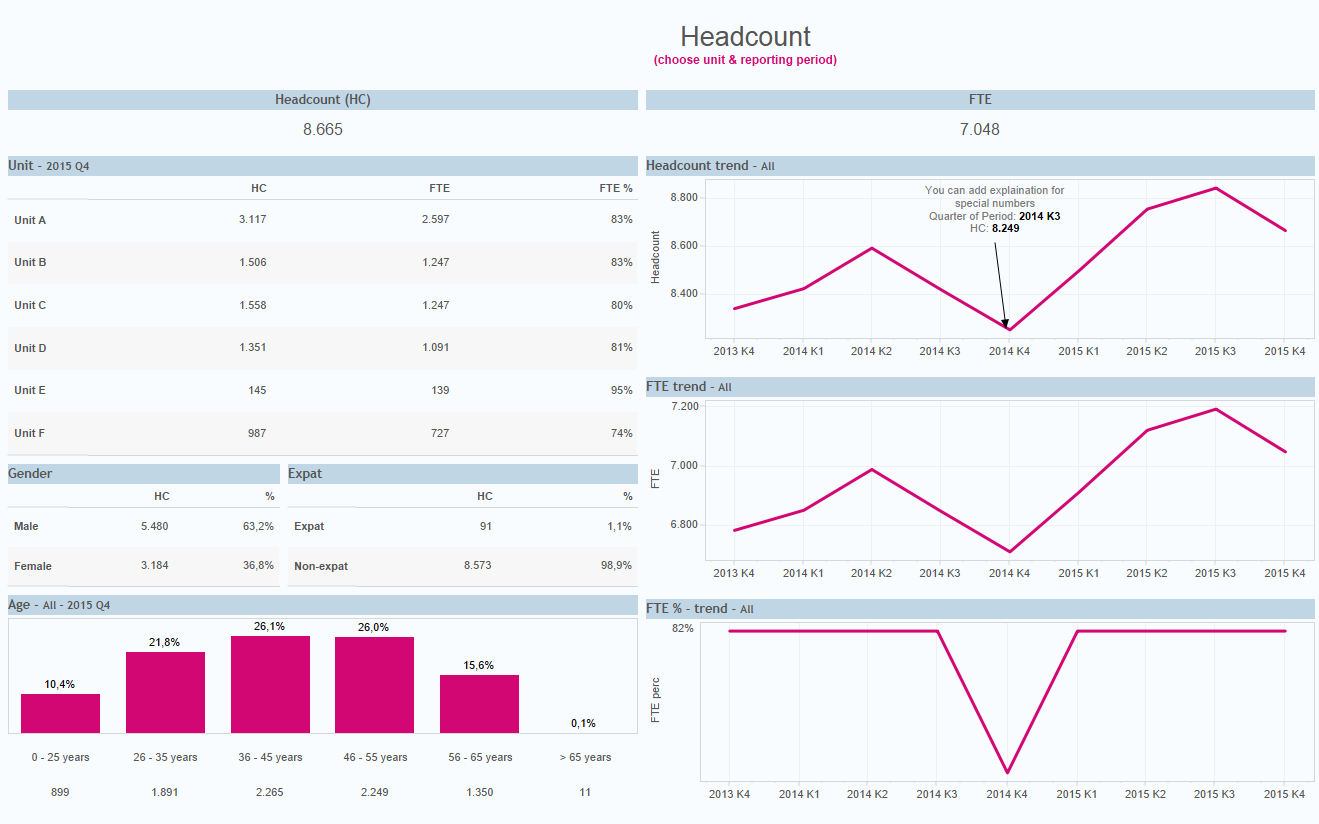
Task: Click the 2015 K3 peak on Headcount trend
Action: coord(1215,188)
